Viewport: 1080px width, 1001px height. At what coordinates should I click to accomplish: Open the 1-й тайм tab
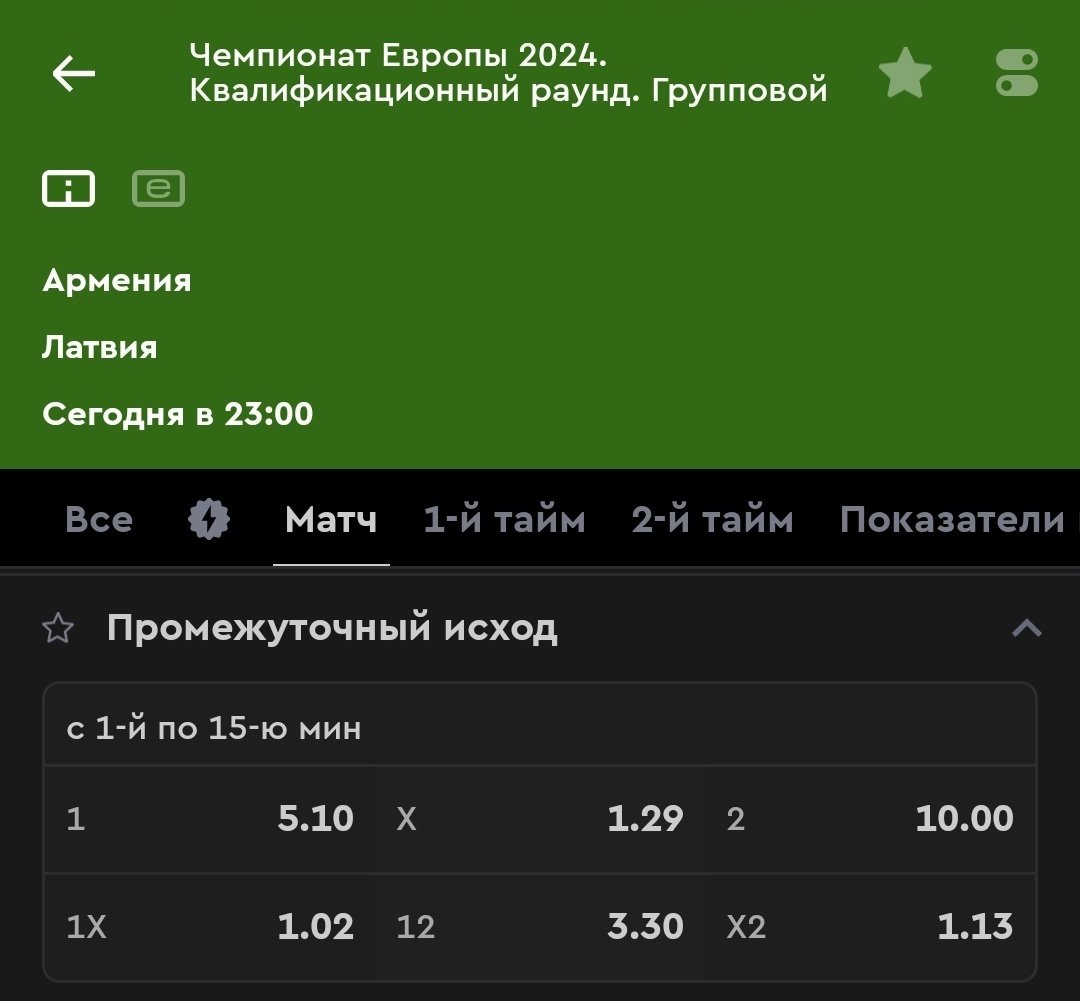pos(504,520)
